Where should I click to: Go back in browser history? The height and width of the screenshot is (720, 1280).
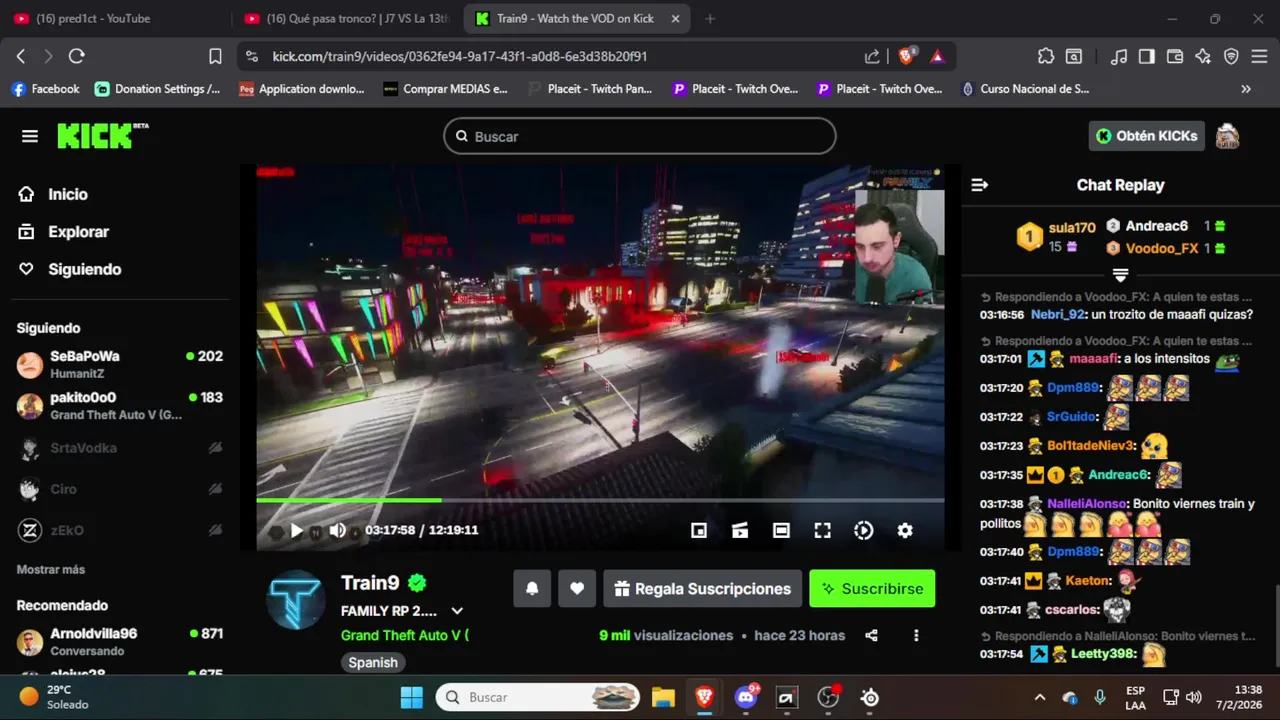coord(21,57)
